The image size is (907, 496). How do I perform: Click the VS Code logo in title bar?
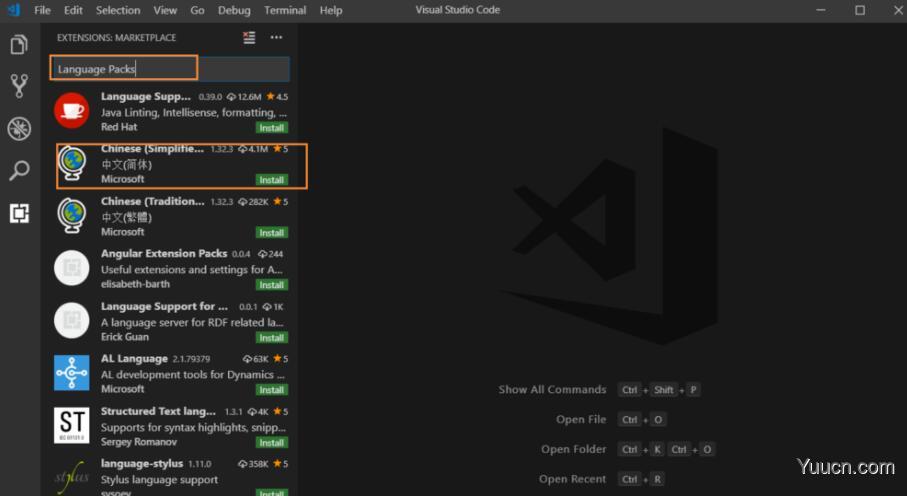(x=14, y=10)
